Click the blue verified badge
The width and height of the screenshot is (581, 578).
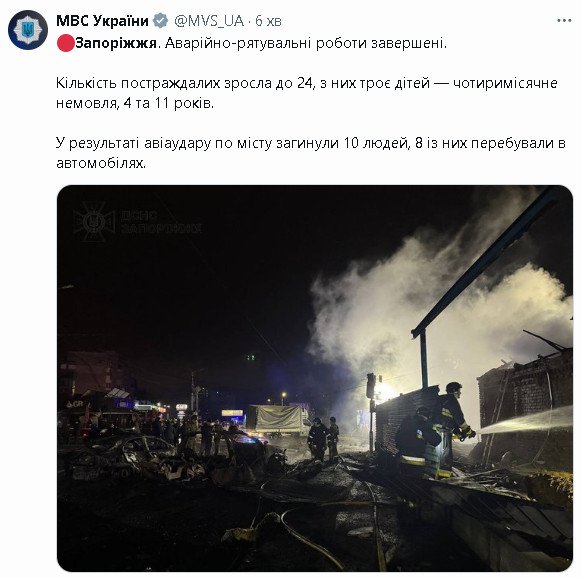pyautogui.click(x=160, y=21)
